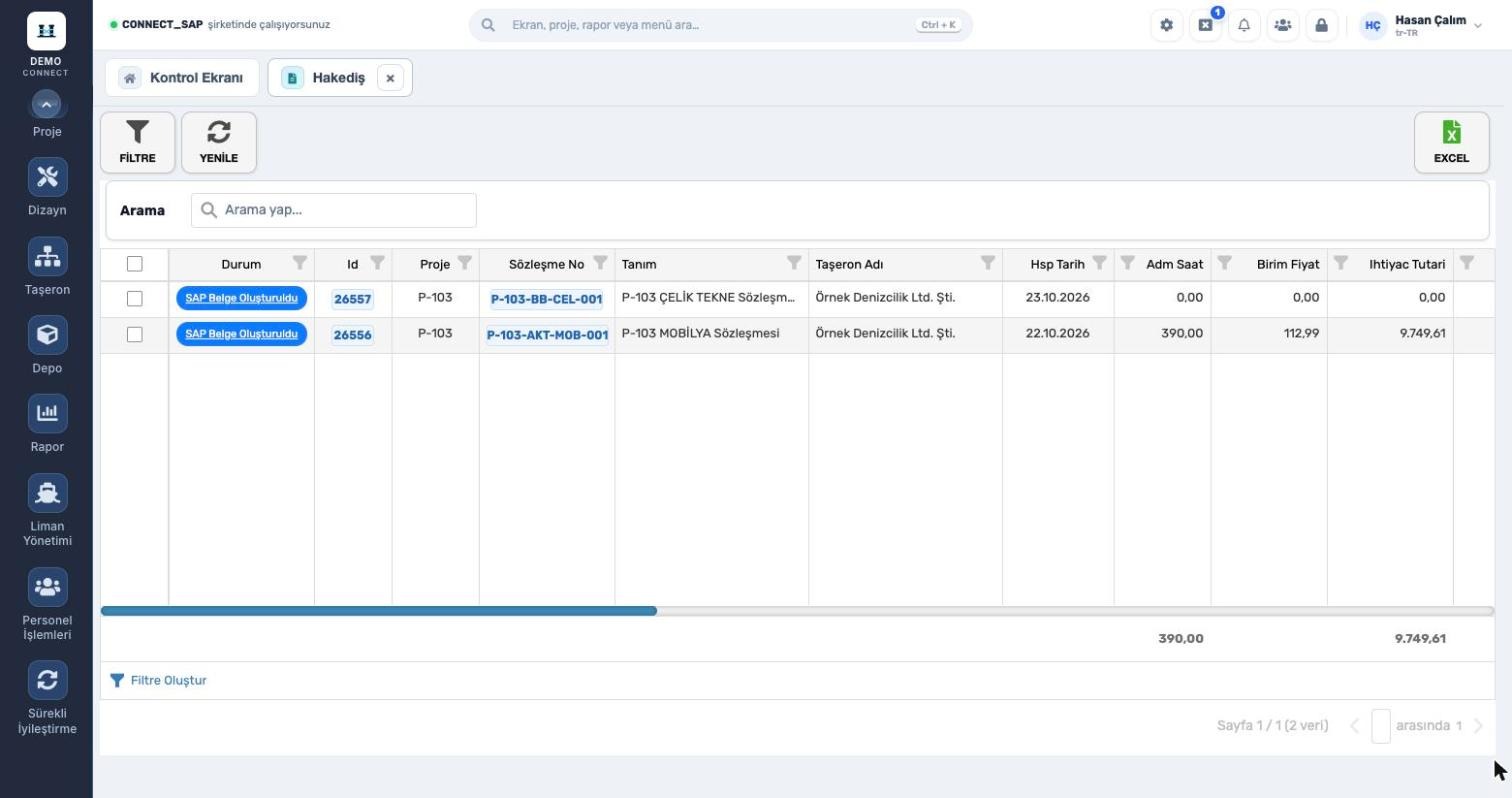Screen dimensions: 1512x798
Task: Open contract link P-103-AKT-MOB-001
Action: coord(547,335)
